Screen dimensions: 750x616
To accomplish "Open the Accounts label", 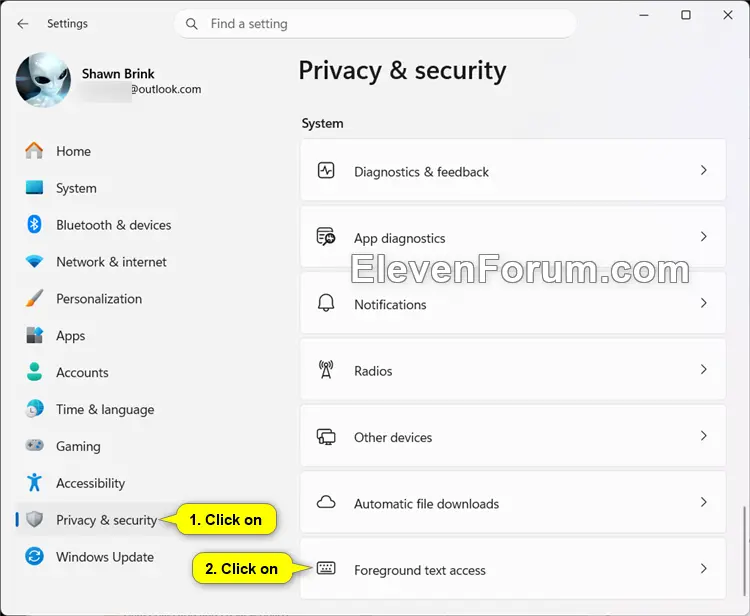I will point(82,373).
